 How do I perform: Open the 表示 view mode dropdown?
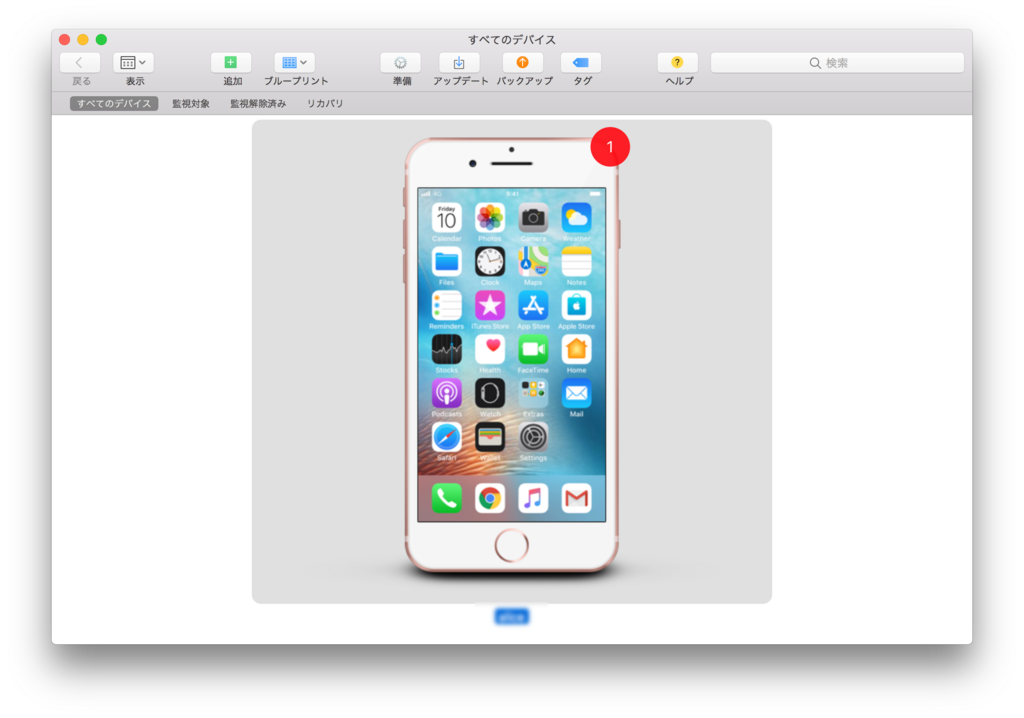click(133, 63)
